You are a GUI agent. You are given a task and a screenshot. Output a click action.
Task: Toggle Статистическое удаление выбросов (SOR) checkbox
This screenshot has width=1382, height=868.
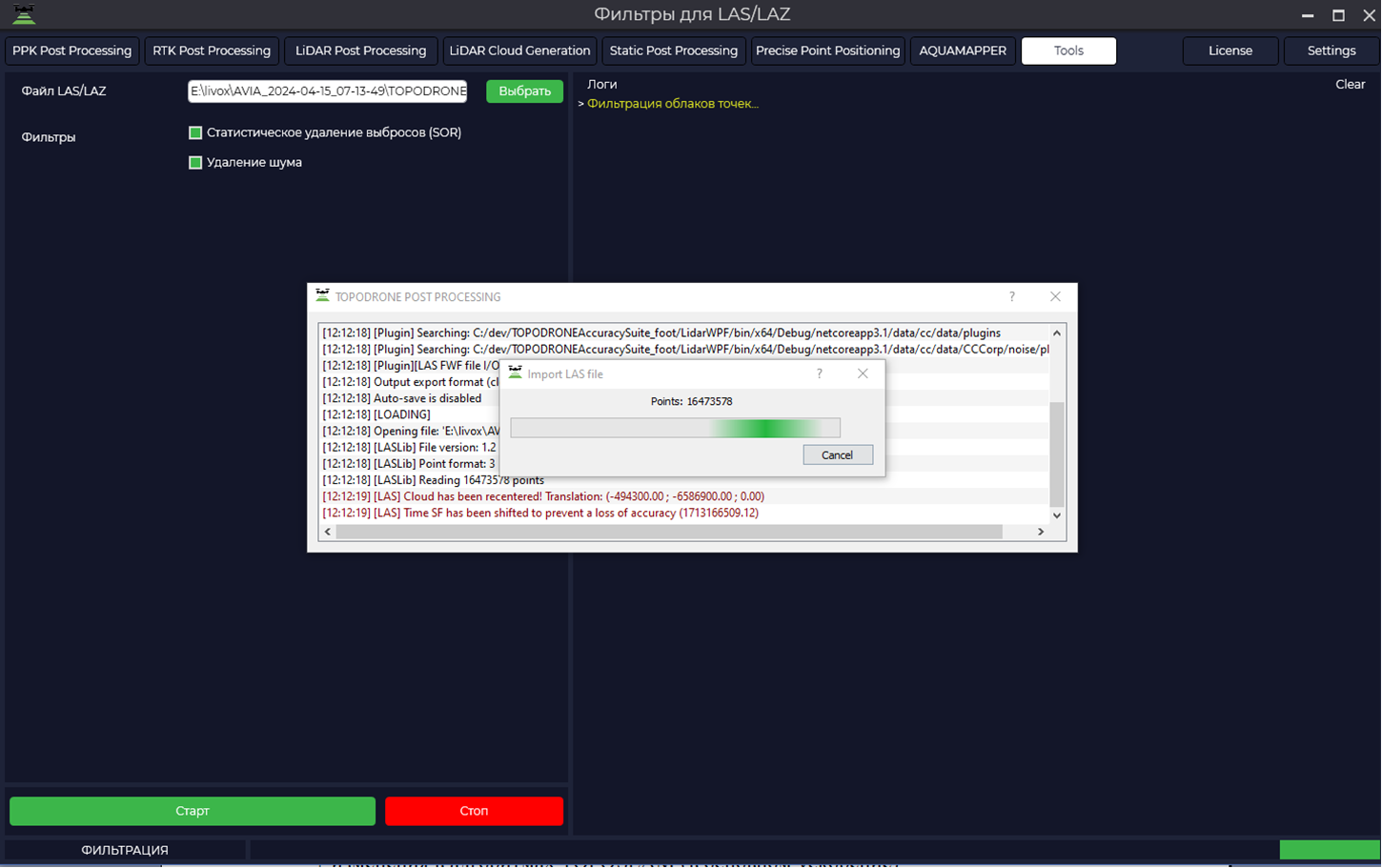pos(195,133)
